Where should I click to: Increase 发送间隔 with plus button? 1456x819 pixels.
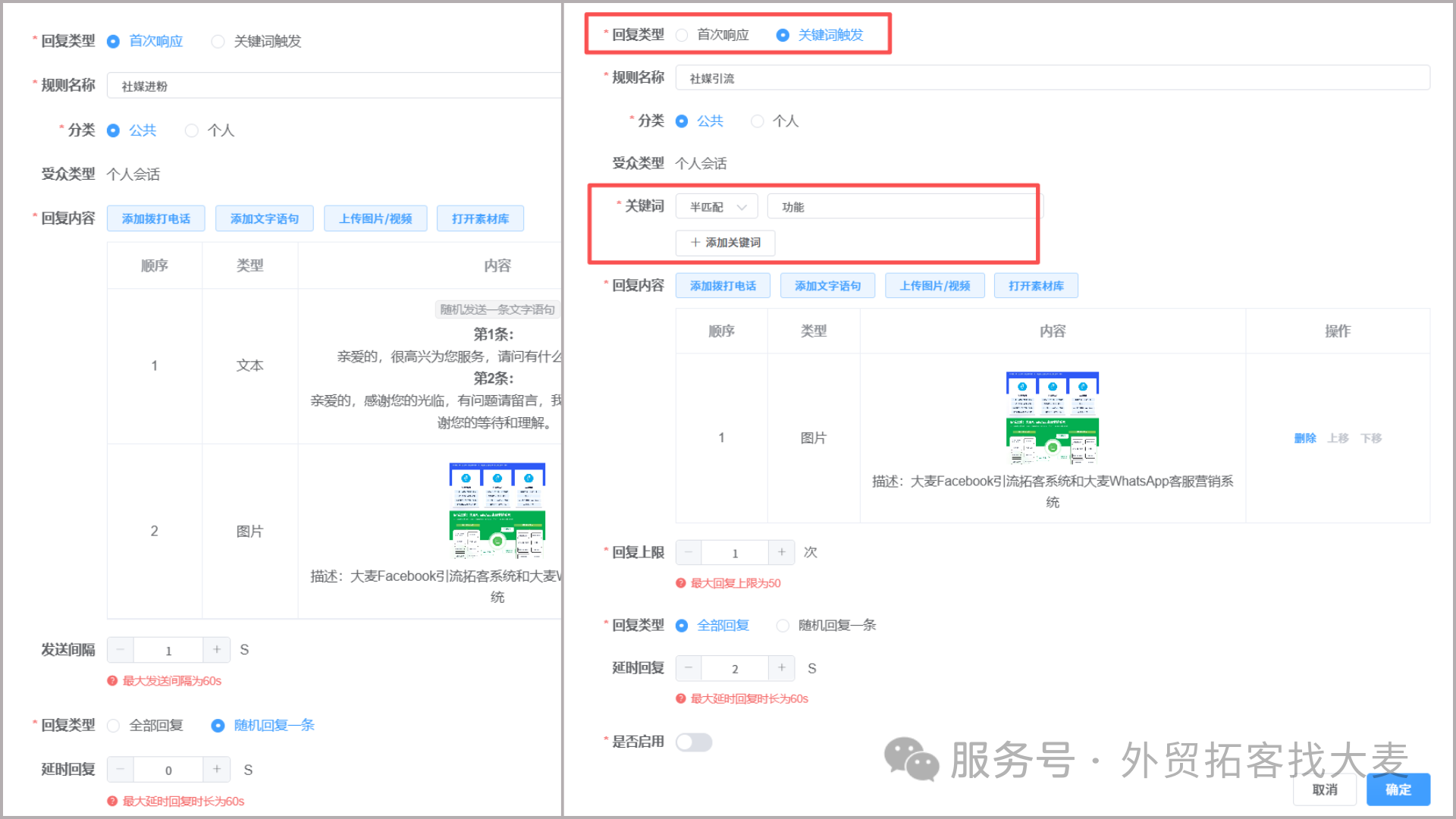(x=217, y=650)
